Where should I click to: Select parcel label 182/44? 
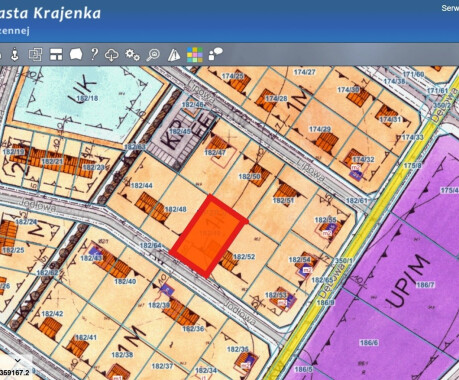[x=142, y=185]
